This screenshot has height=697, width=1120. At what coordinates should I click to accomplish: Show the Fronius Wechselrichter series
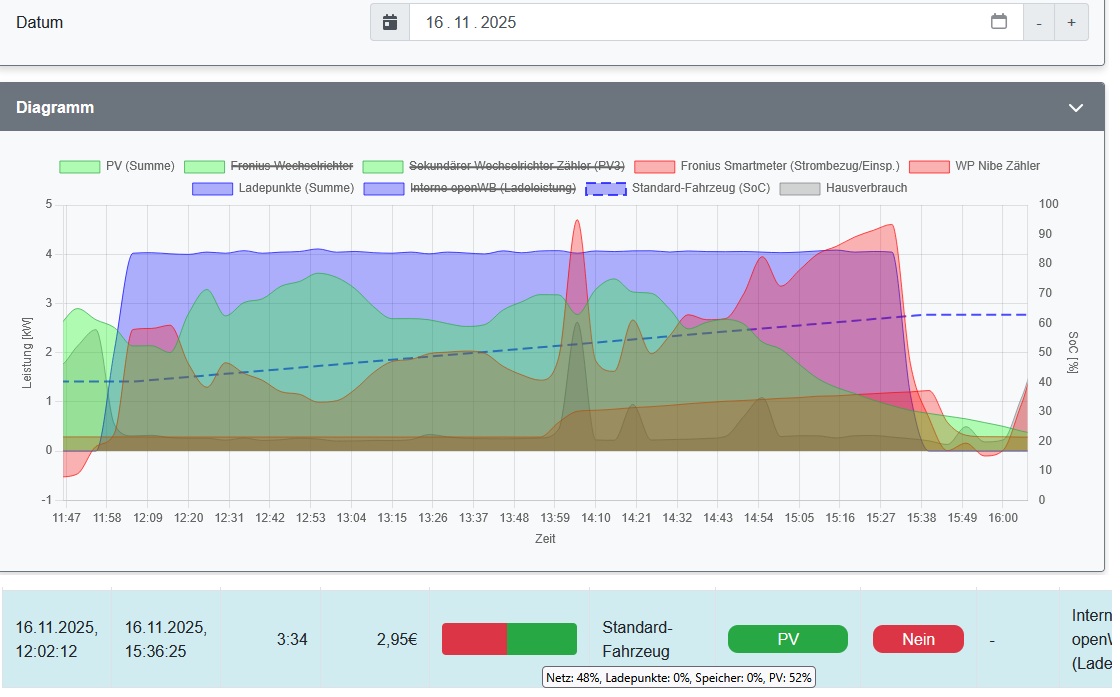tap(269, 166)
